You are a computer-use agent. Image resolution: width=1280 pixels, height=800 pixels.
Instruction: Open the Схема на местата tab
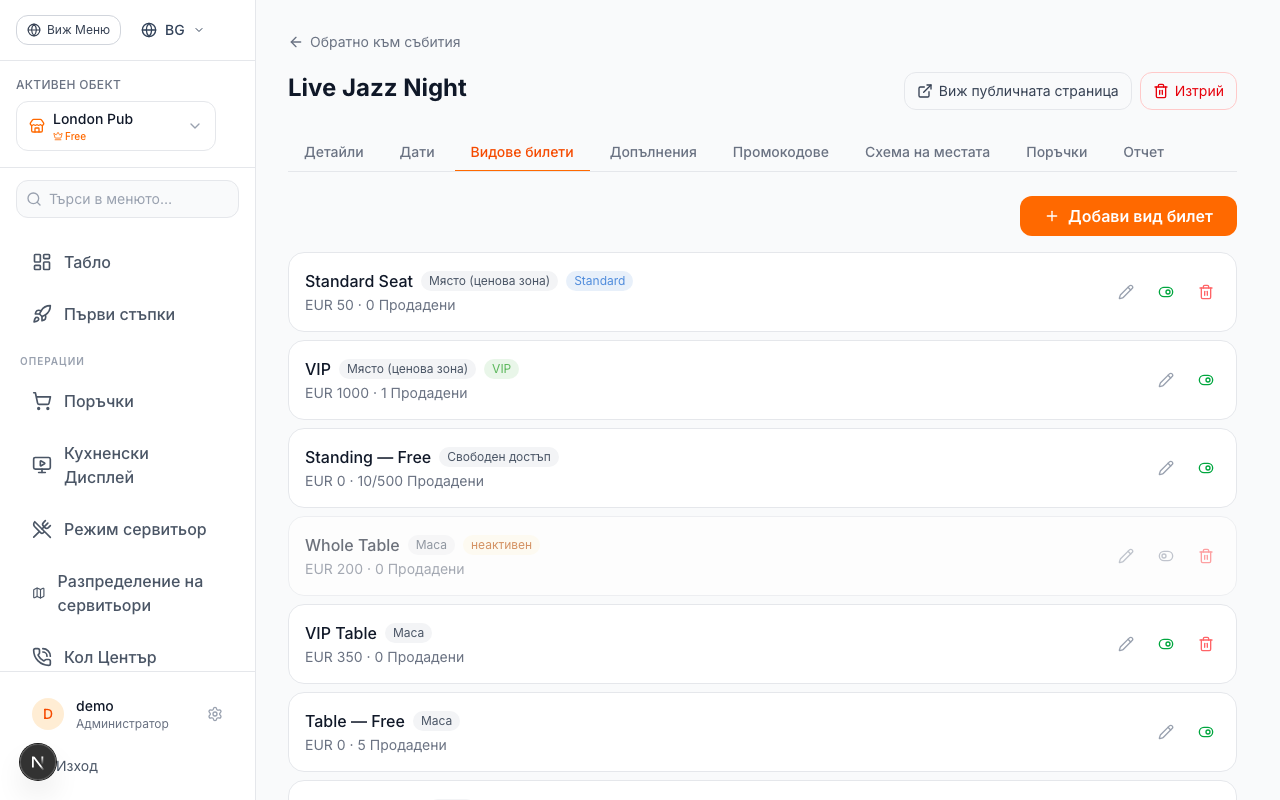927,152
